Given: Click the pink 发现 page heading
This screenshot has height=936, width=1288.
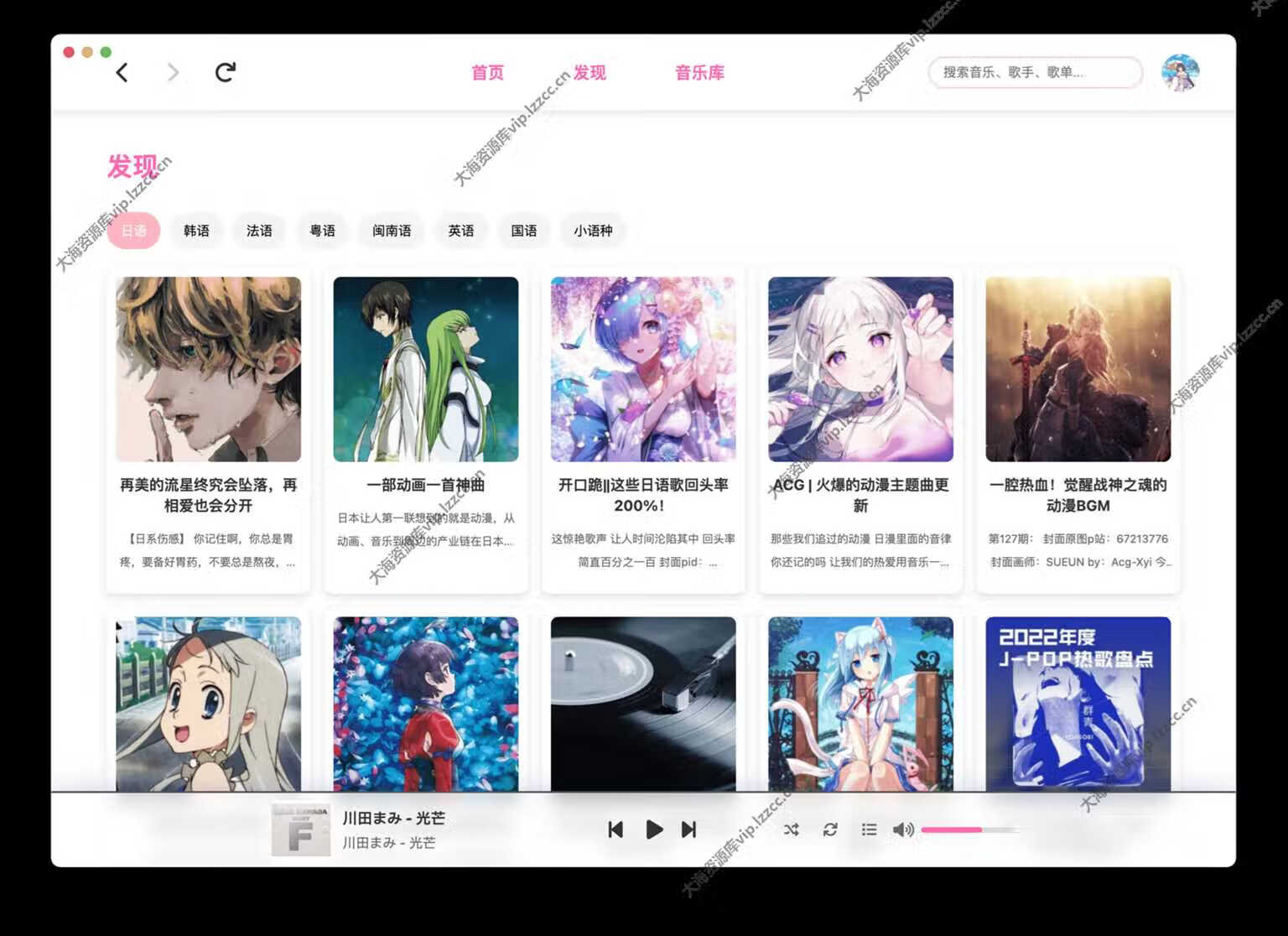Looking at the screenshot, I should click(x=132, y=166).
